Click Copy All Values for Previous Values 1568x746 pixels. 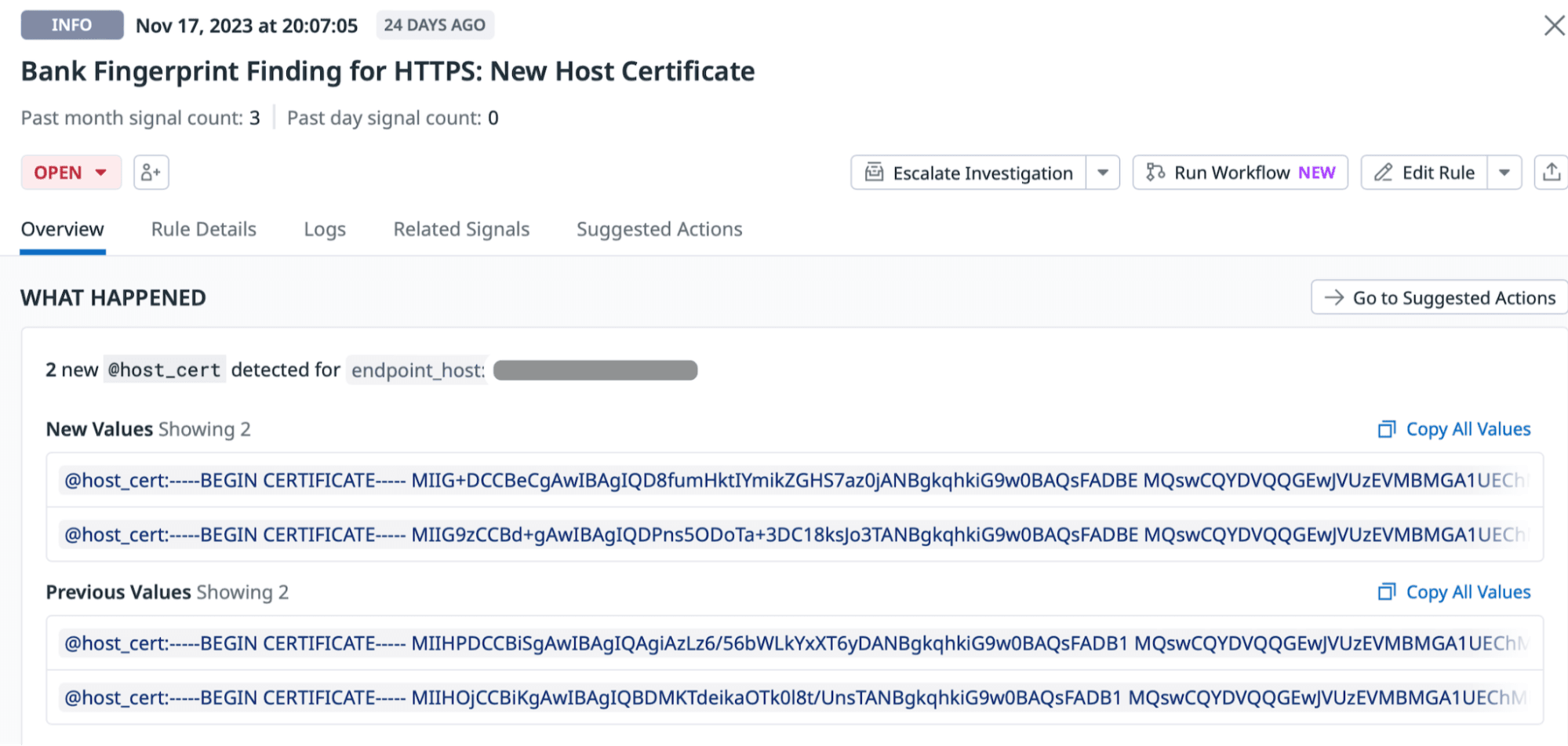[x=1468, y=592]
